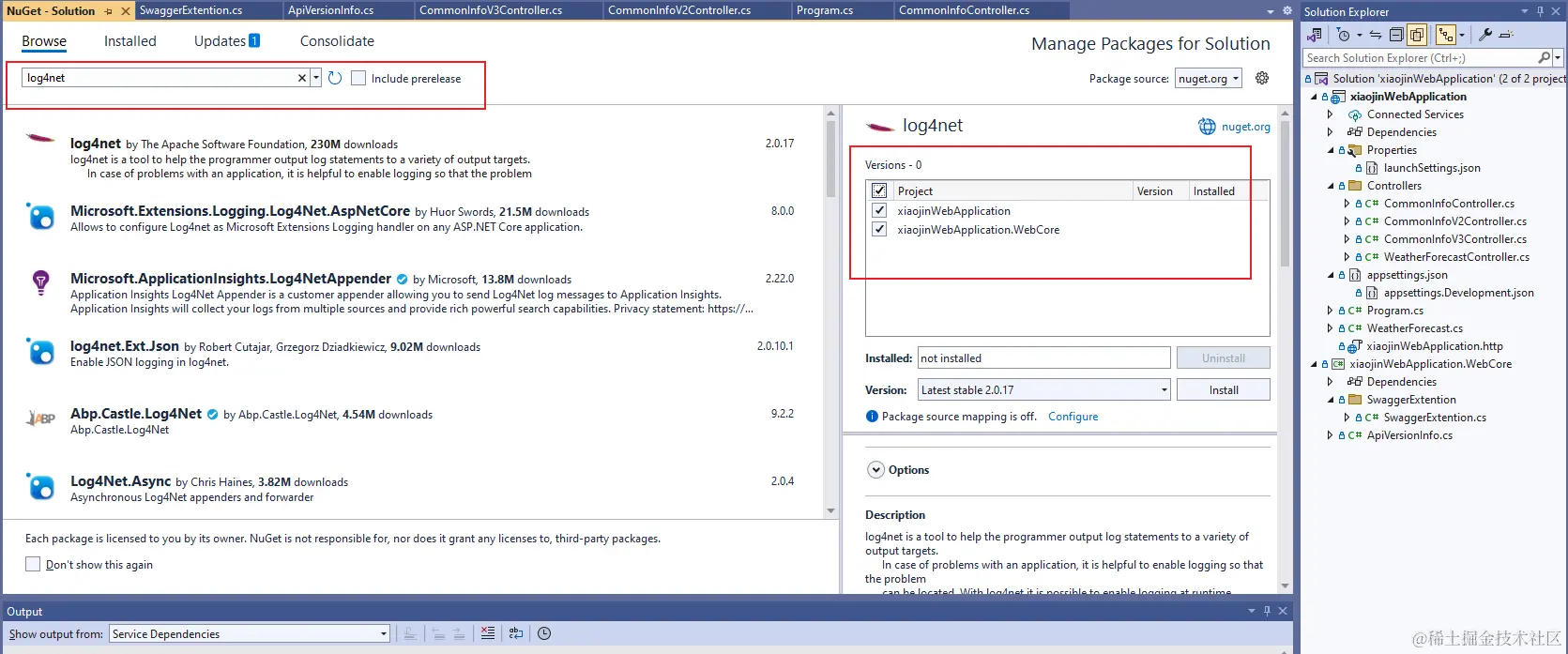Click Clear All icon in Output panel
This screenshot has width=1568, height=654.
(x=488, y=633)
